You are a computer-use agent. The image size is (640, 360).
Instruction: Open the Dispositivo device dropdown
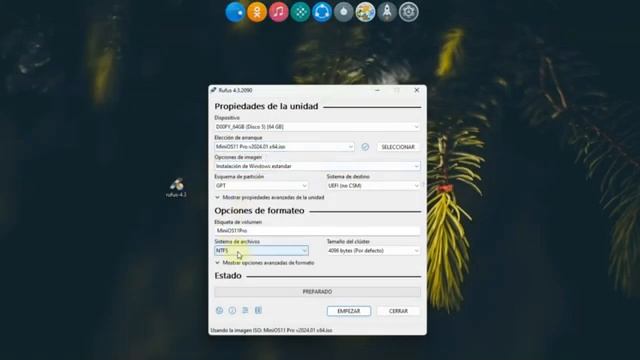click(x=317, y=127)
